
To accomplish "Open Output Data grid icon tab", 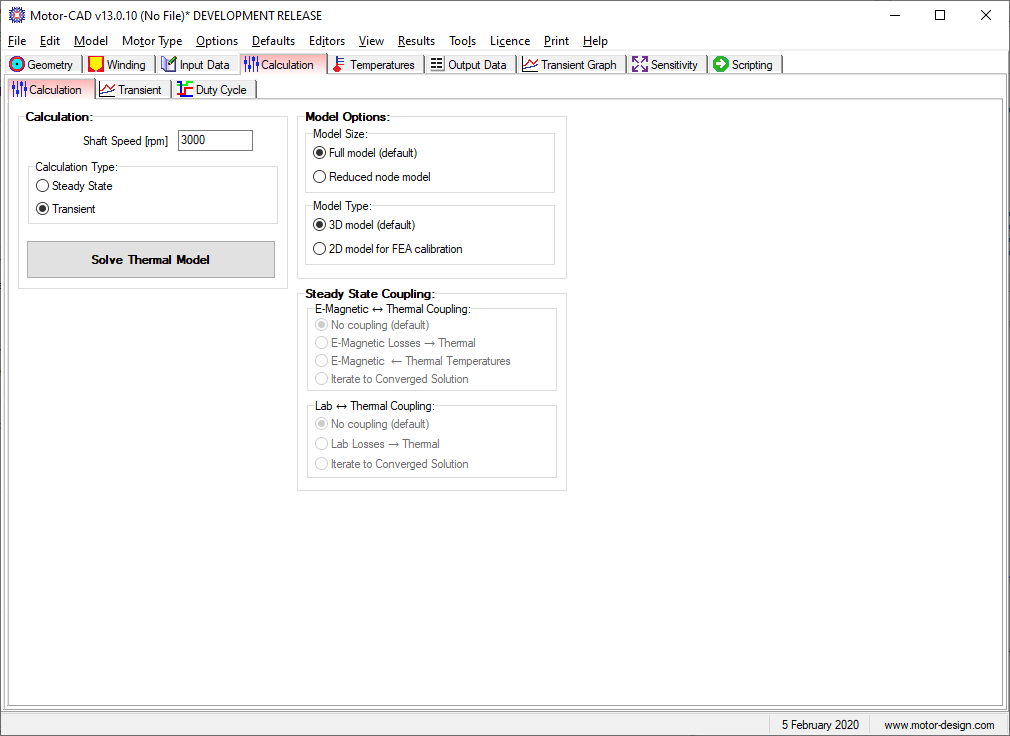I will (x=437, y=64).
